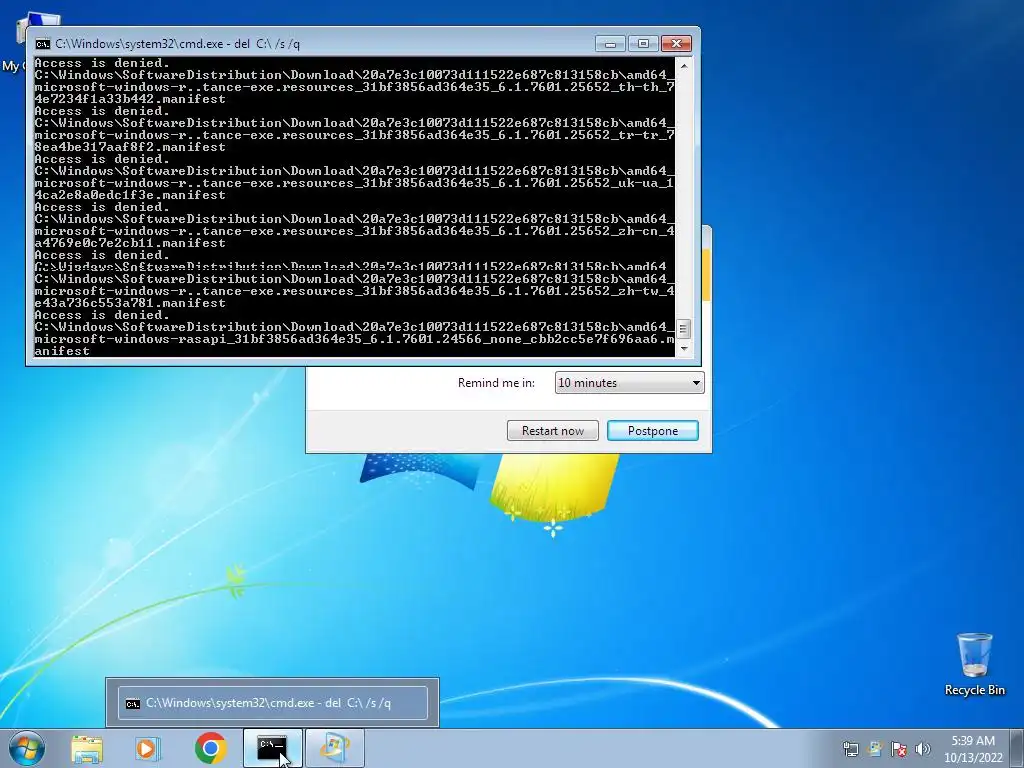Click the 'microsoft-windows-rasapi' line in cmd
Viewport: 1024px width, 768px height.
coord(354,339)
